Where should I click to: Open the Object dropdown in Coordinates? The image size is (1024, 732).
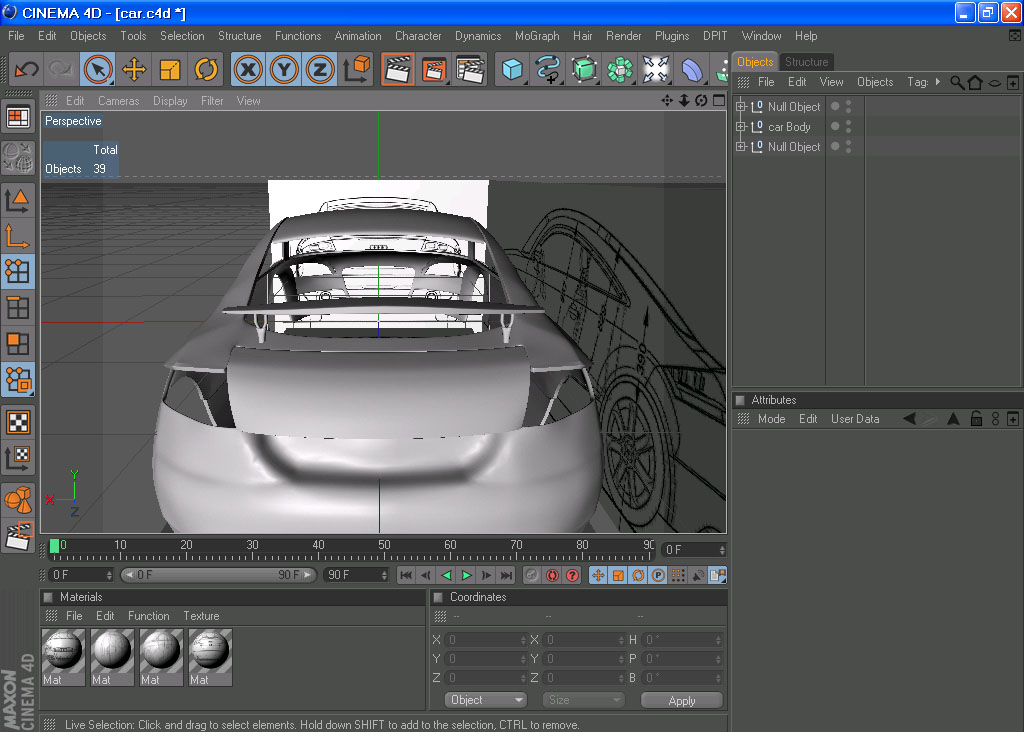(x=485, y=700)
